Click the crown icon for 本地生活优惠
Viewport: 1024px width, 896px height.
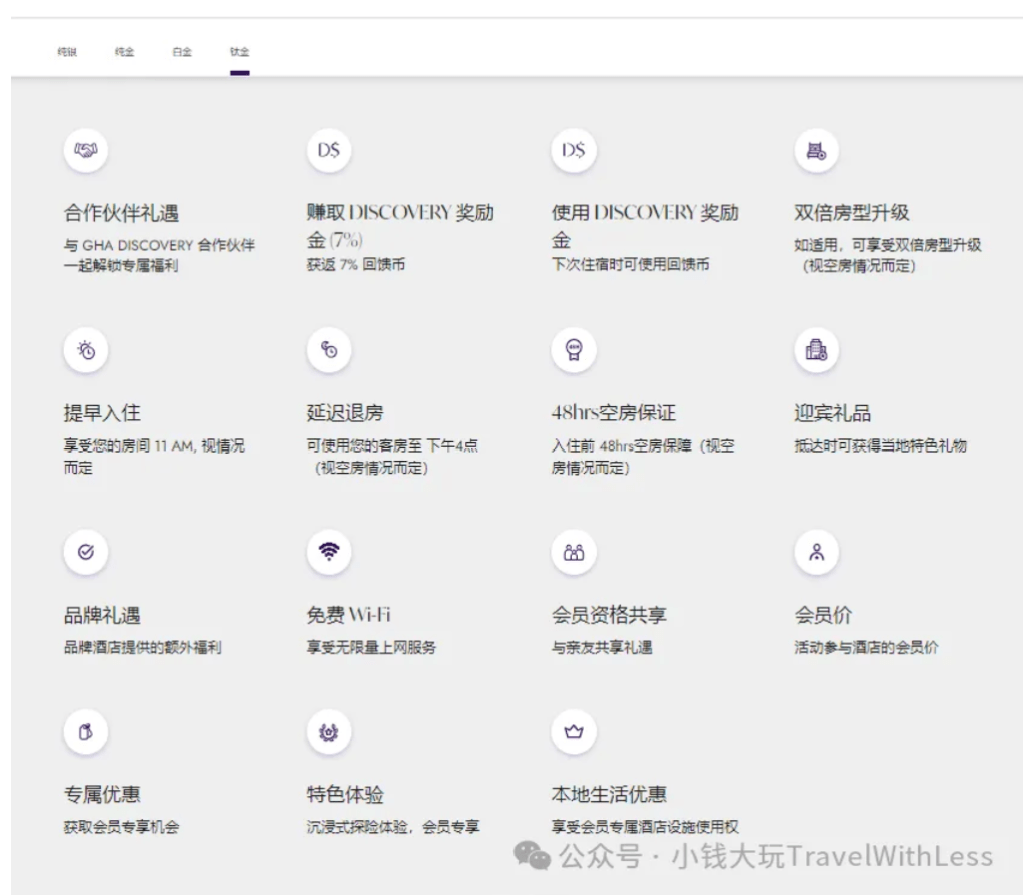point(573,732)
